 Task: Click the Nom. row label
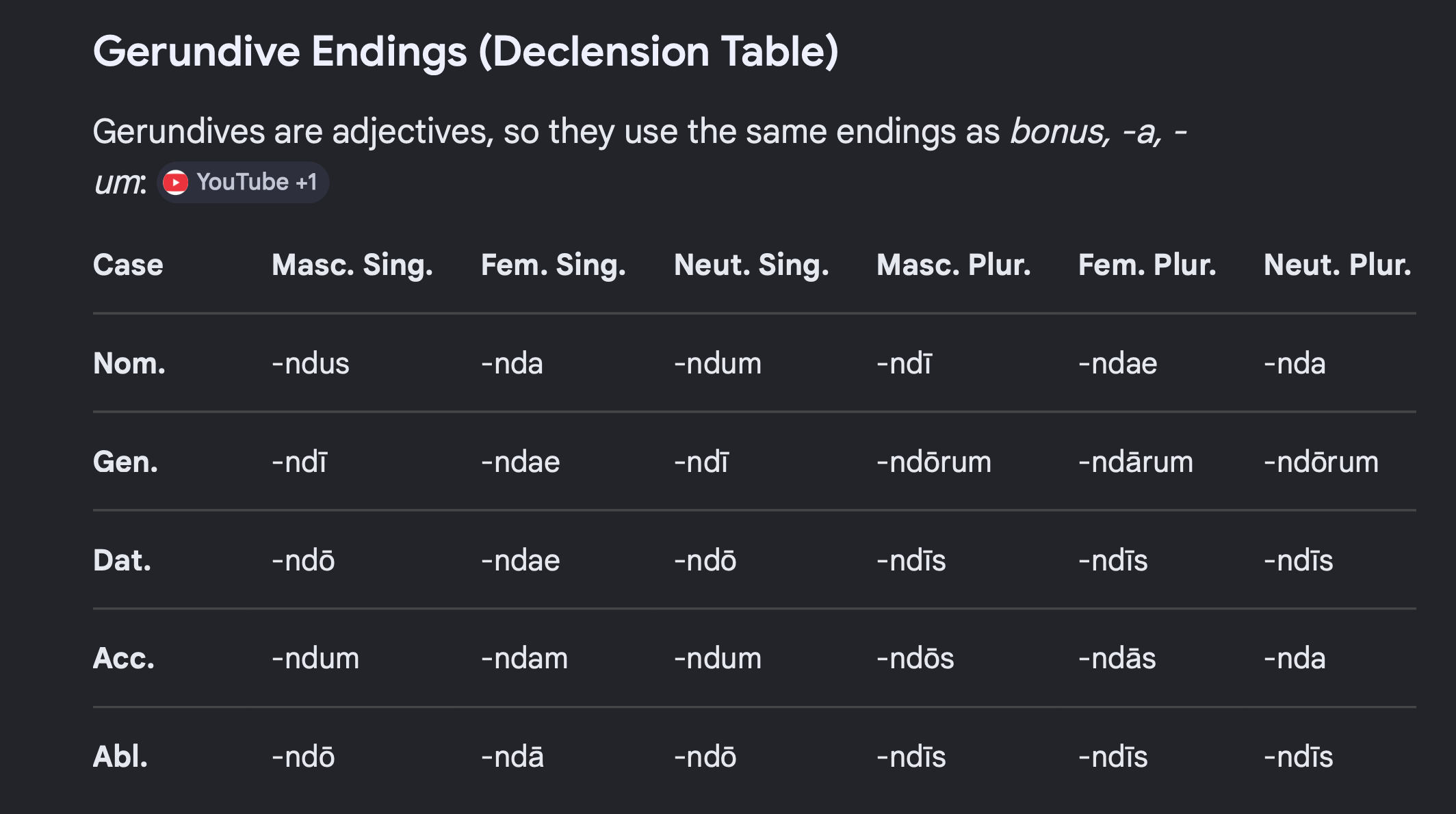point(129,363)
